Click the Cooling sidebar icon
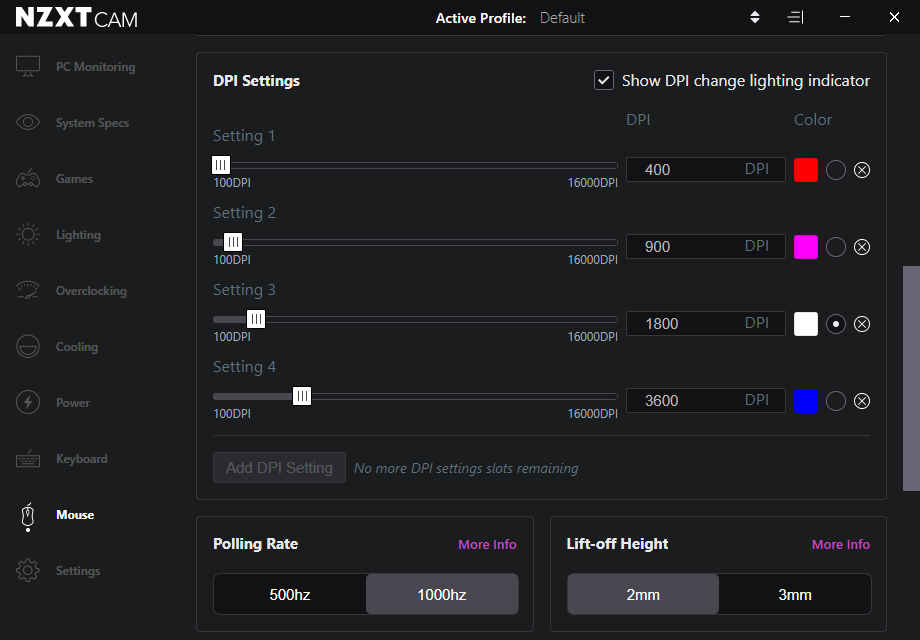The width and height of the screenshot is (920, 640). coord(28,347)
